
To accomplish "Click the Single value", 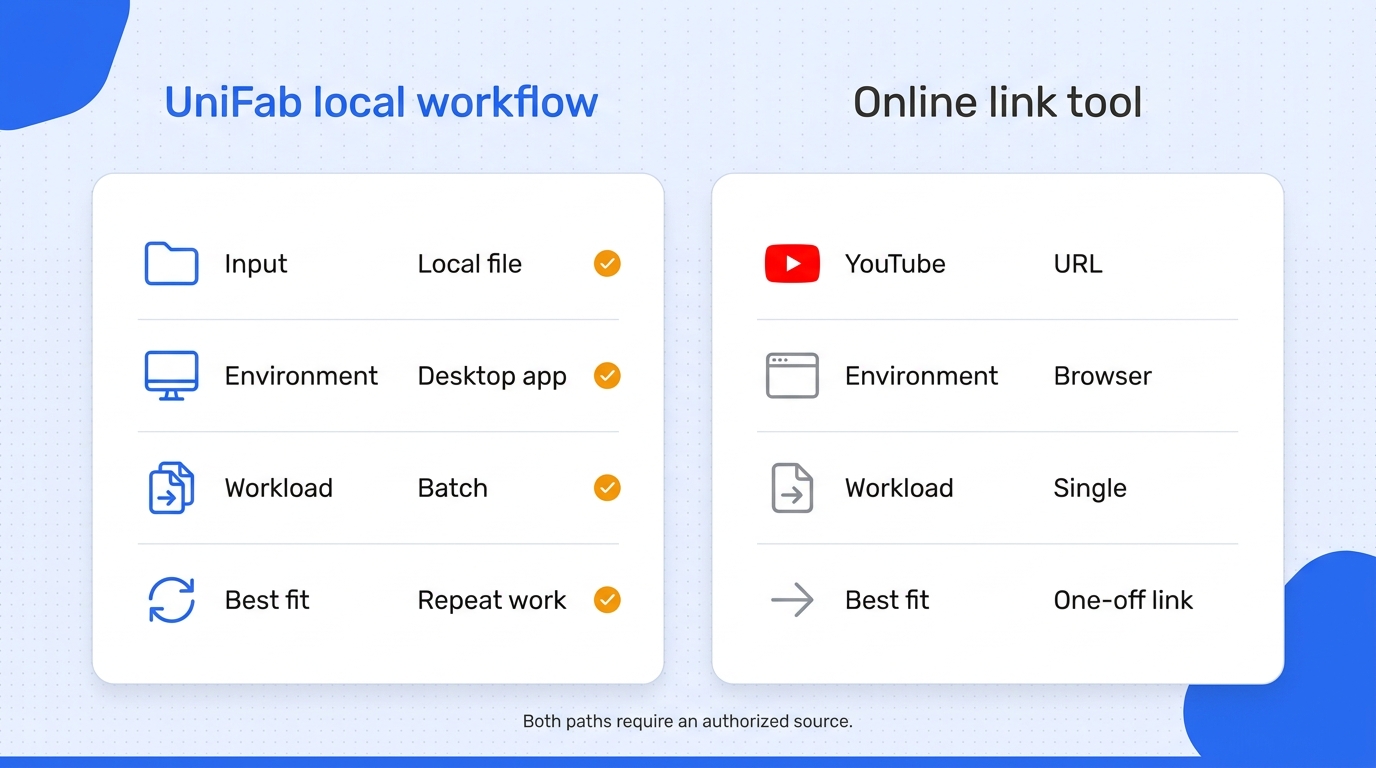I will (1090, 489).
